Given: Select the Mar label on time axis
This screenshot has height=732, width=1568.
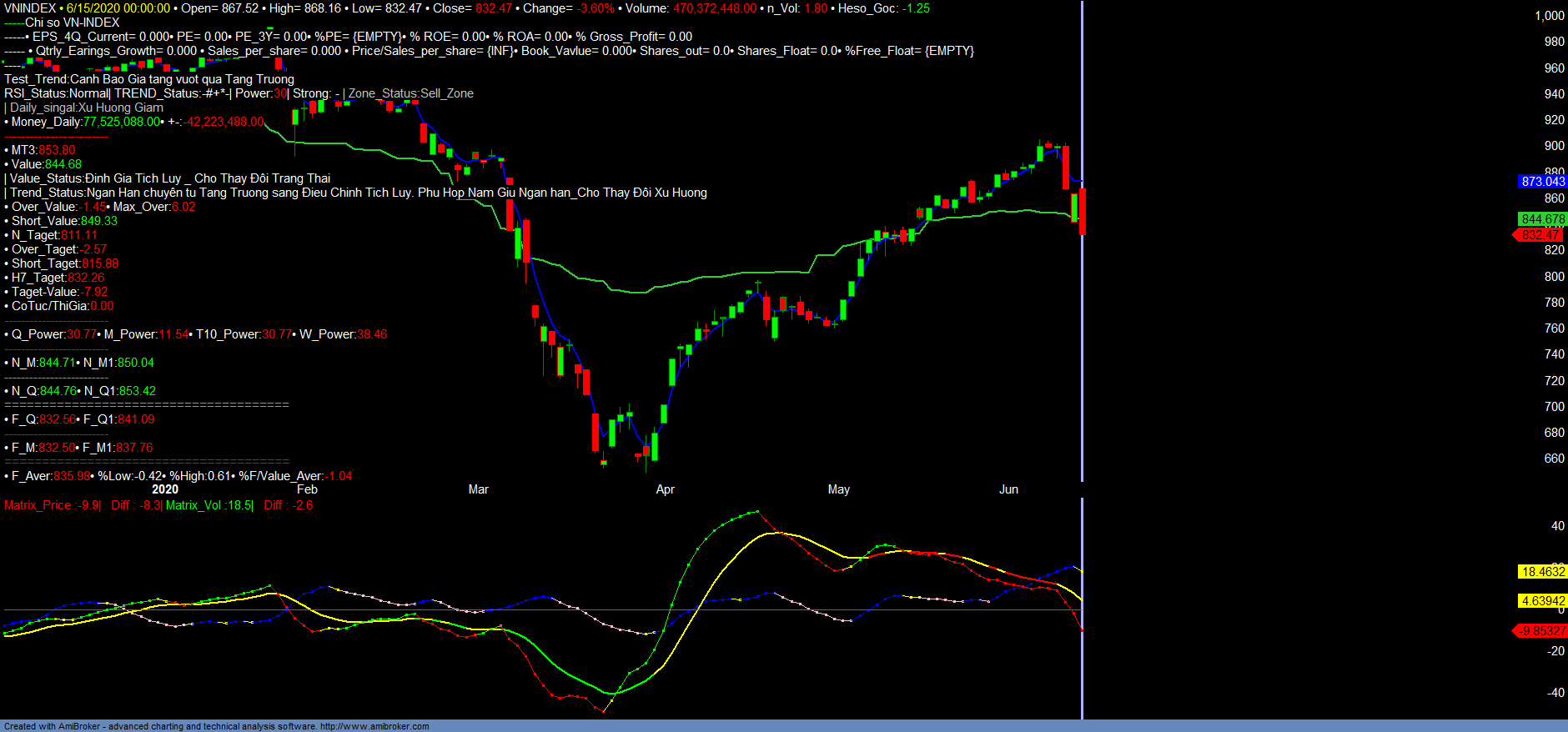Looking at the screenshot, I should (x=478, y=489).
